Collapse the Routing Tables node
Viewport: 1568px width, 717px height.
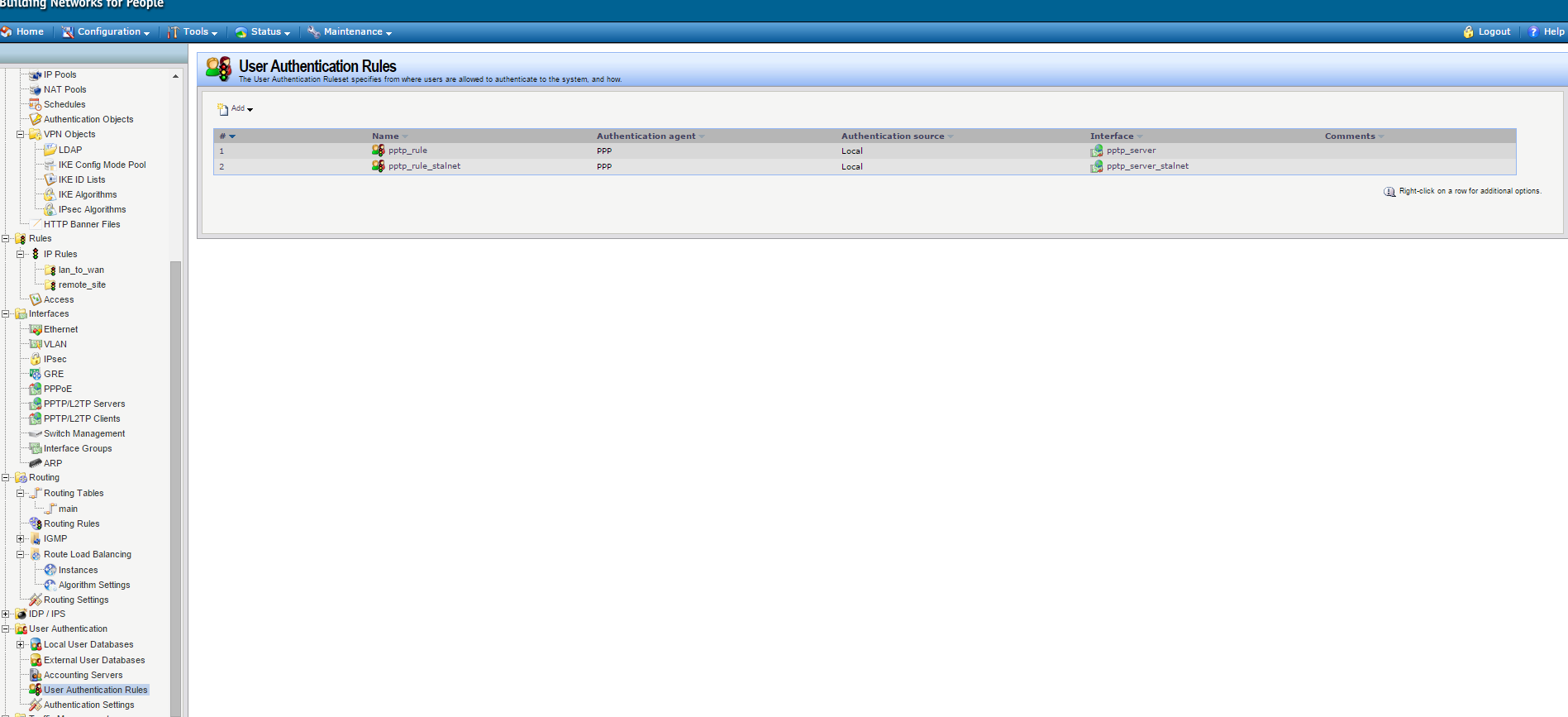21,493
